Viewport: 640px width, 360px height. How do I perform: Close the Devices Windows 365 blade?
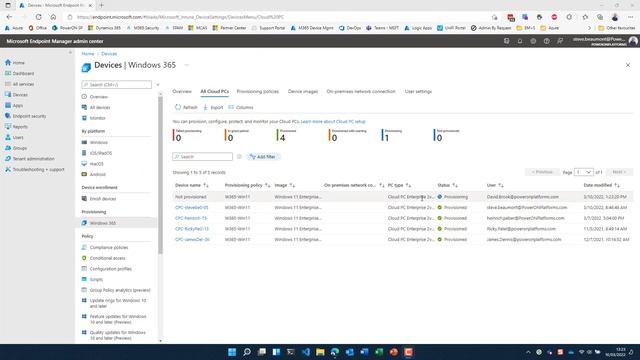[628, 65]
